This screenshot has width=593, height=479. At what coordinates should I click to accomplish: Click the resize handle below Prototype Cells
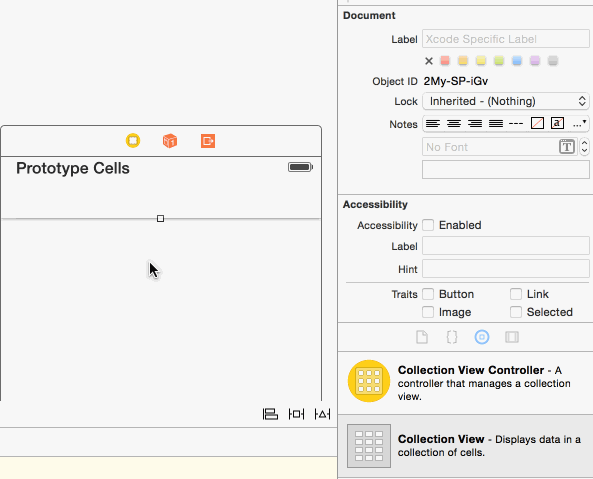[160, 219]
